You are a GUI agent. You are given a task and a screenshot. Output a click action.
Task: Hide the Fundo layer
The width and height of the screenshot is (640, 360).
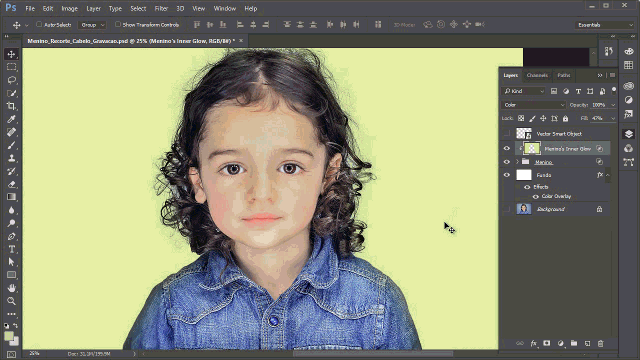507,175
